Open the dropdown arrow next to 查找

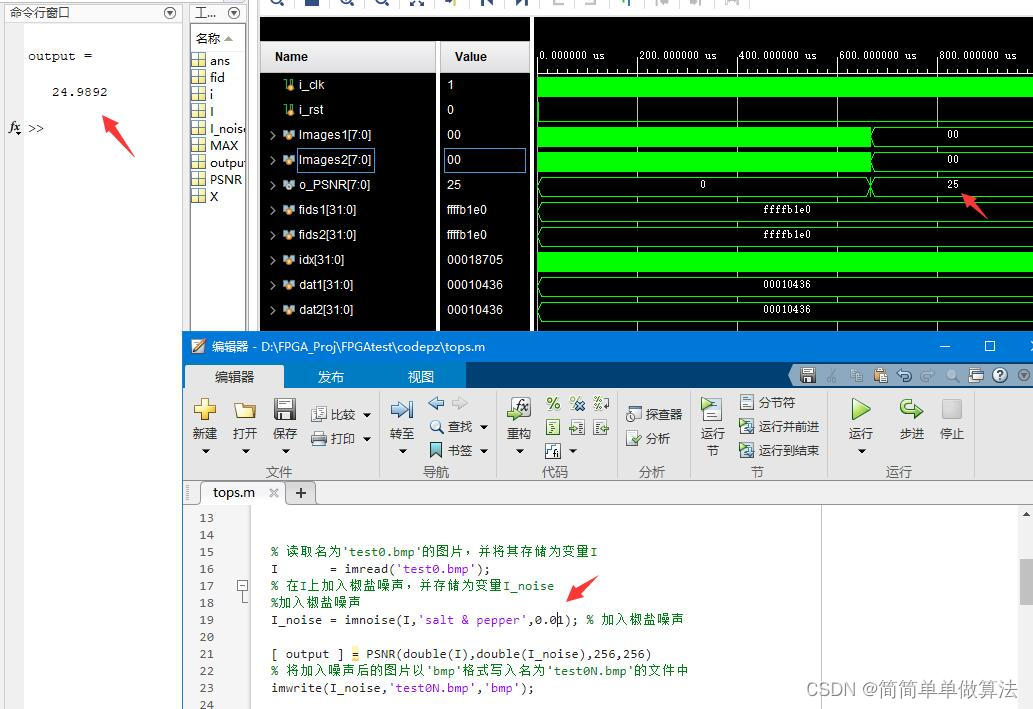(x=484, y=427)
